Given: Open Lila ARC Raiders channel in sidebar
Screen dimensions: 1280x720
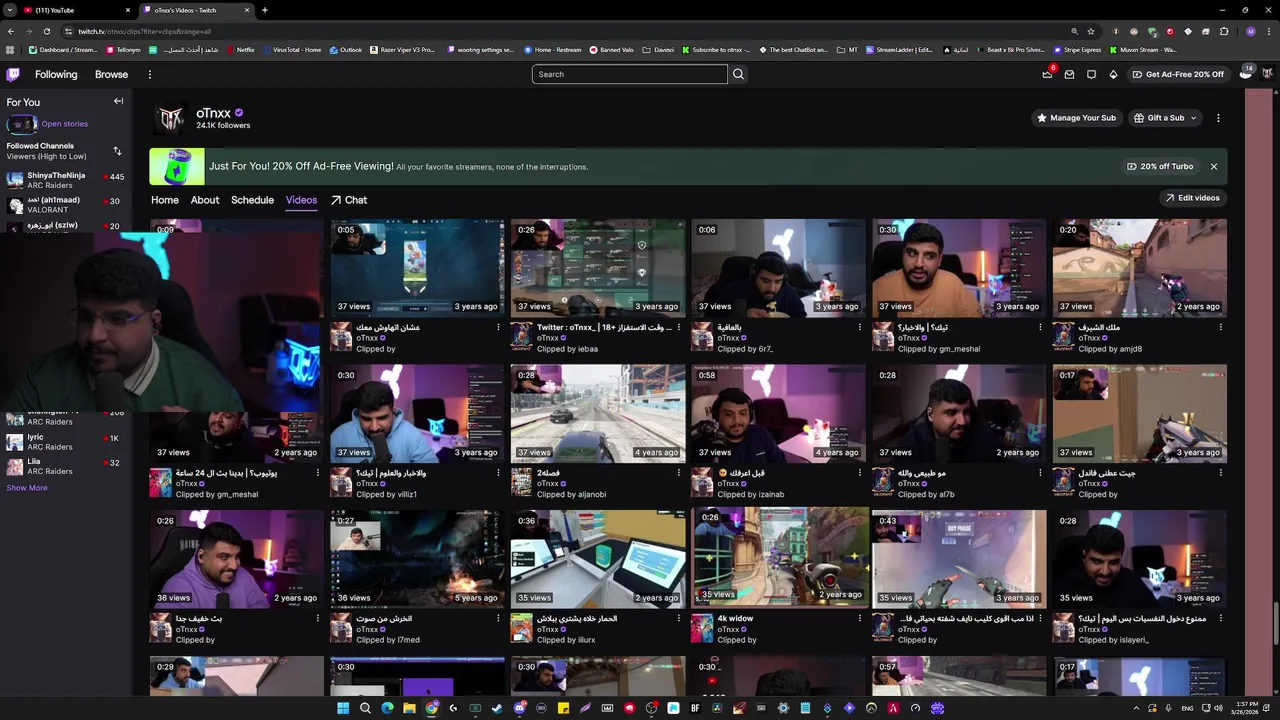Looking at the screenshot, I should 65,466.
